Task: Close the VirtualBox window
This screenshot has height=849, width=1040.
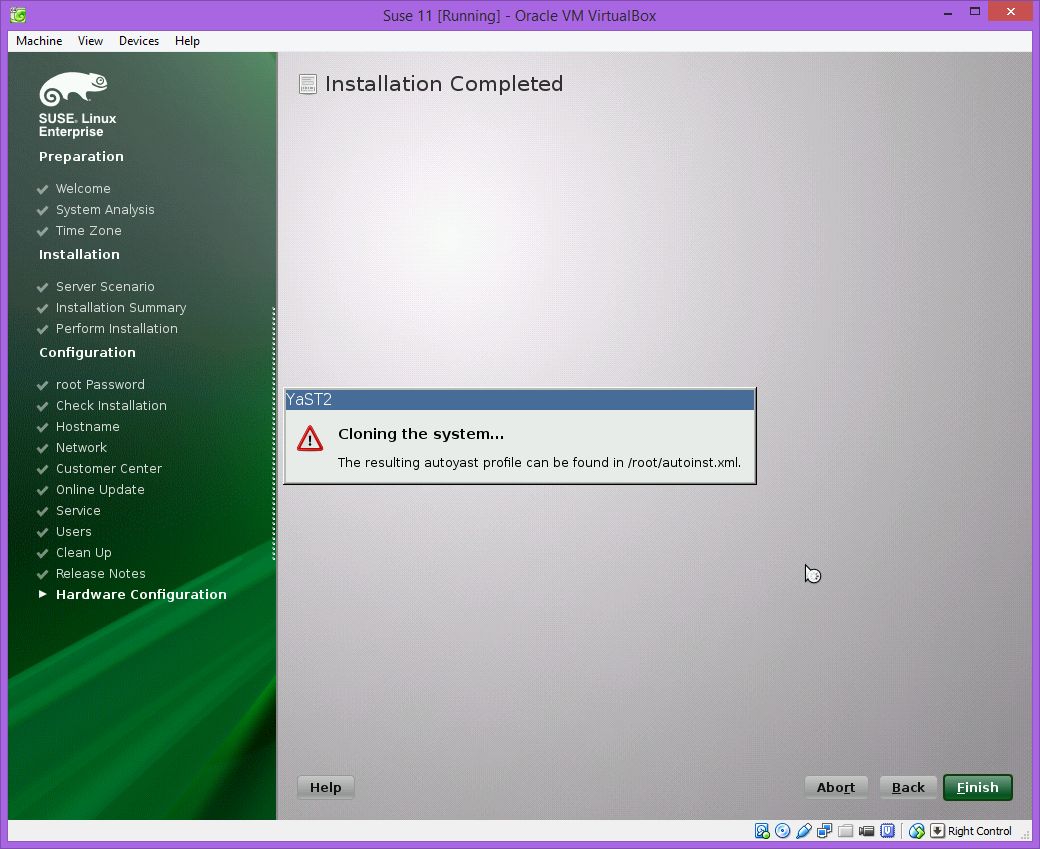Action: pos(1010,12)
